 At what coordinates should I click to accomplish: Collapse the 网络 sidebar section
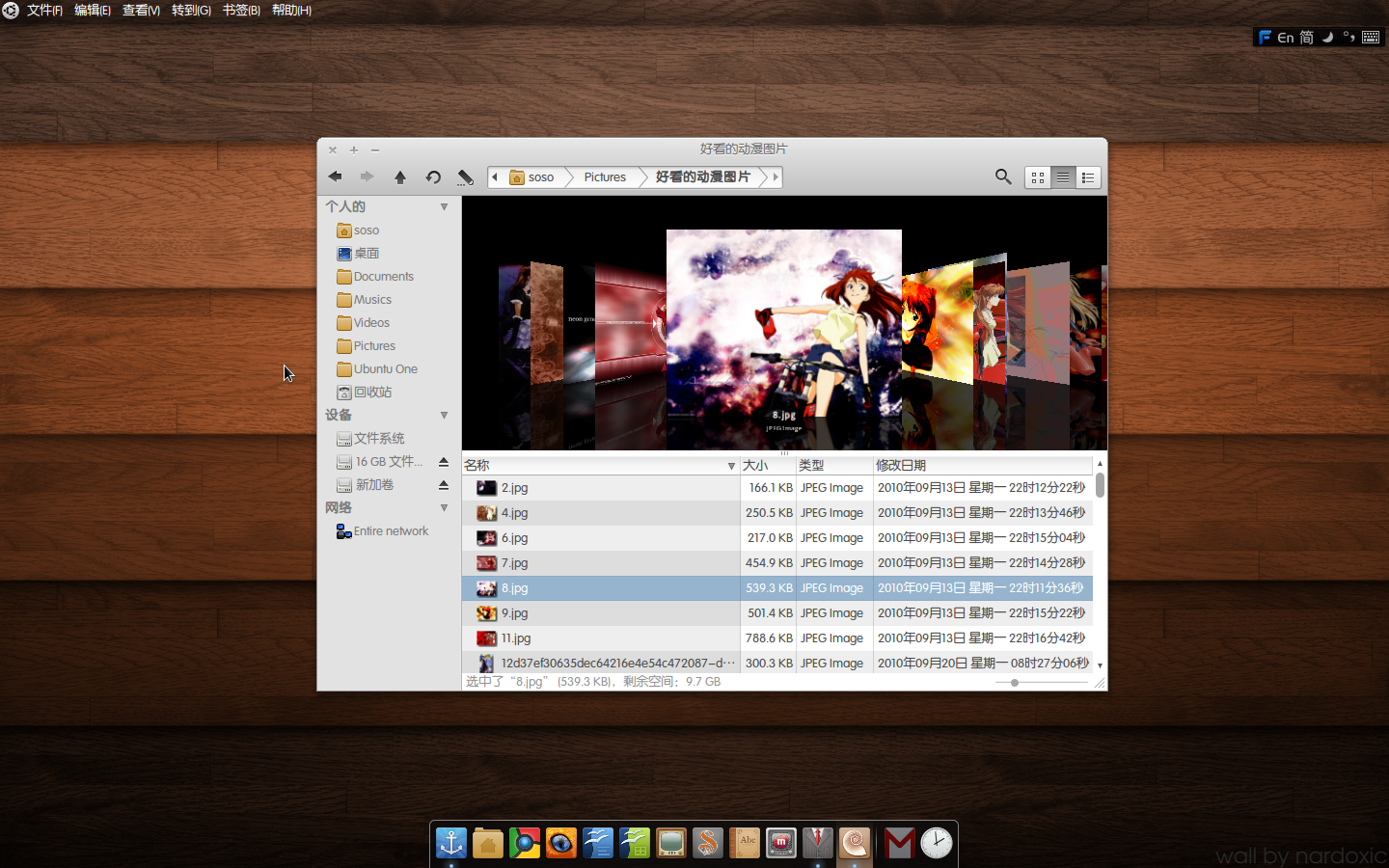pyautogui.click(x=444, y=507)
